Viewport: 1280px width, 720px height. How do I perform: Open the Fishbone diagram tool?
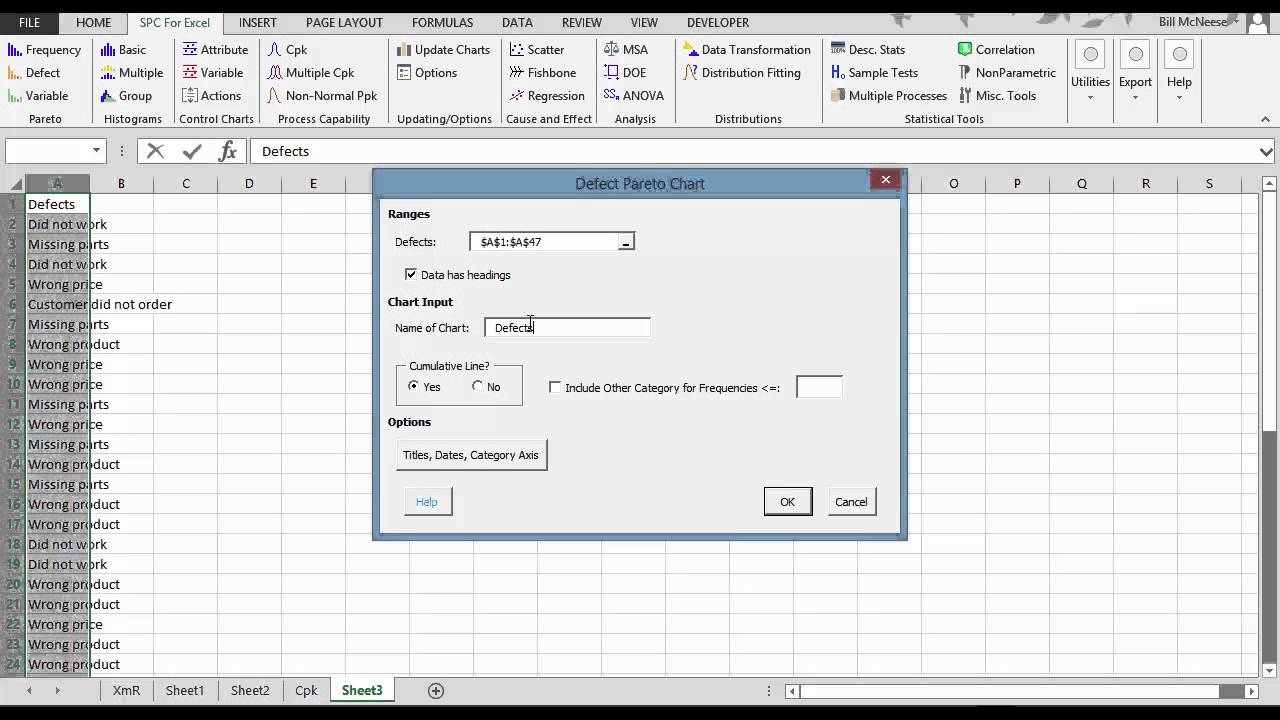[x=542, y=72]
